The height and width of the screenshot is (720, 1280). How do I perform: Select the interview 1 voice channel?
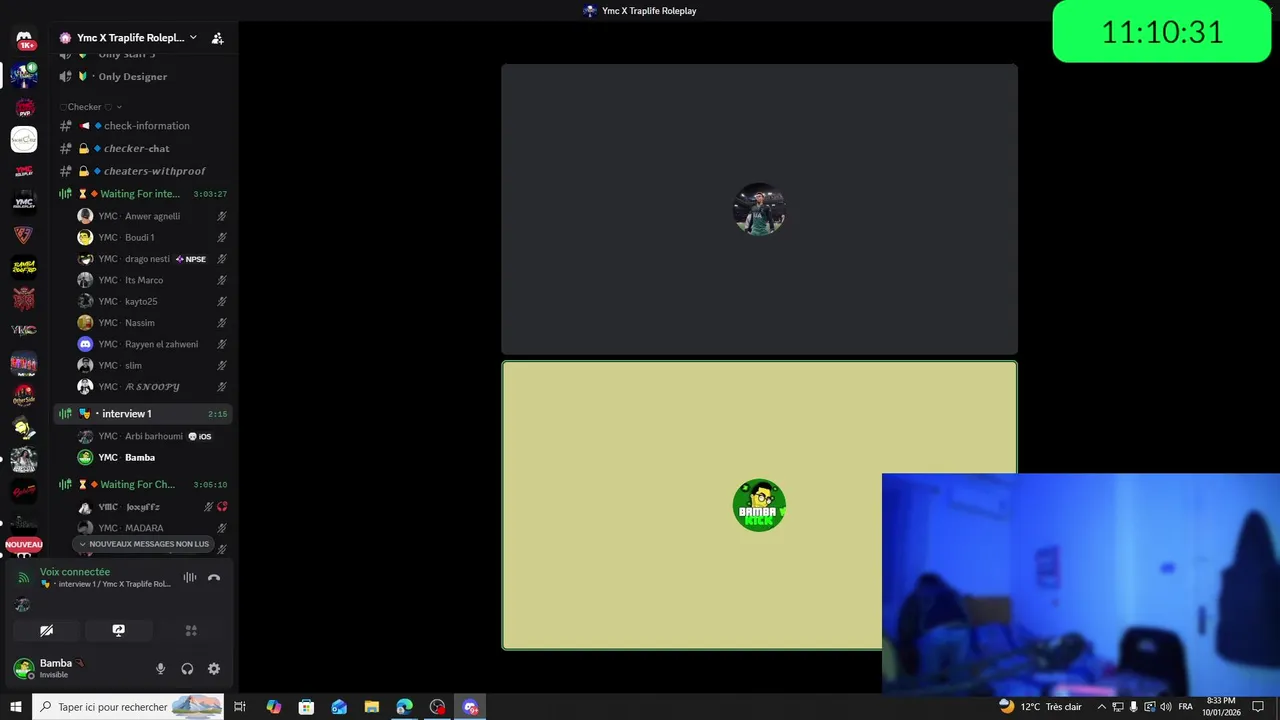tap(145, 414)
